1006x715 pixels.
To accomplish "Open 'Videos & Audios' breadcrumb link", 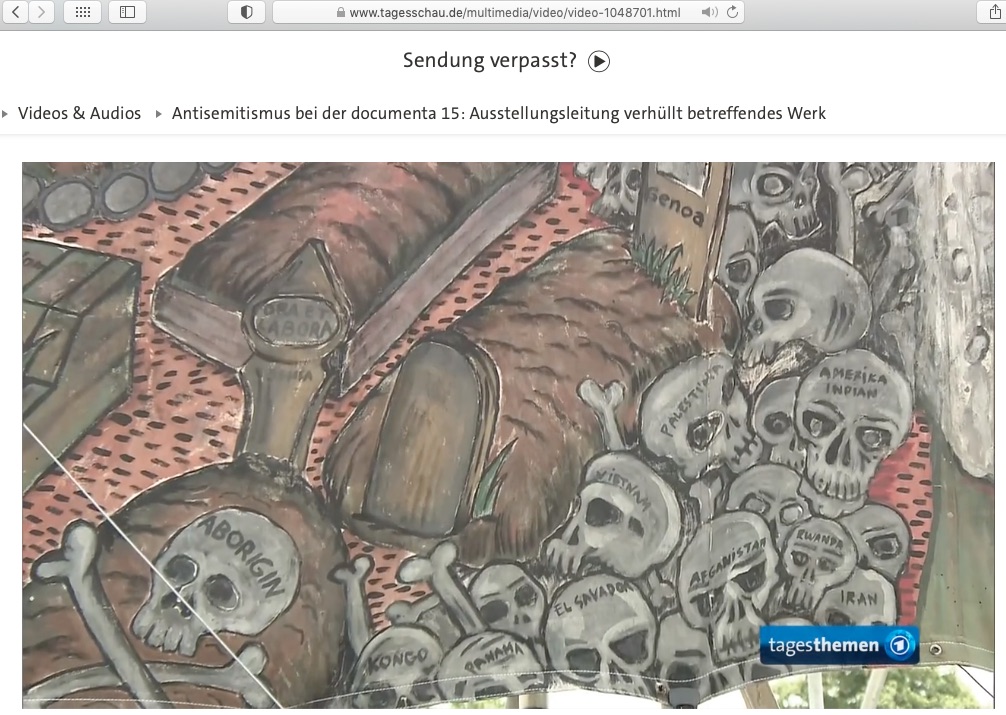I will 80,113.
